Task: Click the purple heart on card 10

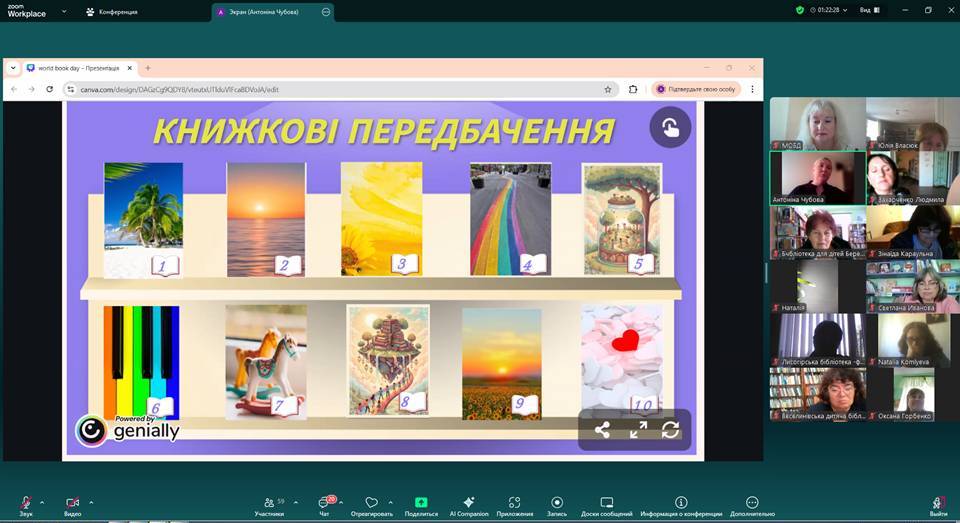Action: (625, 341)
